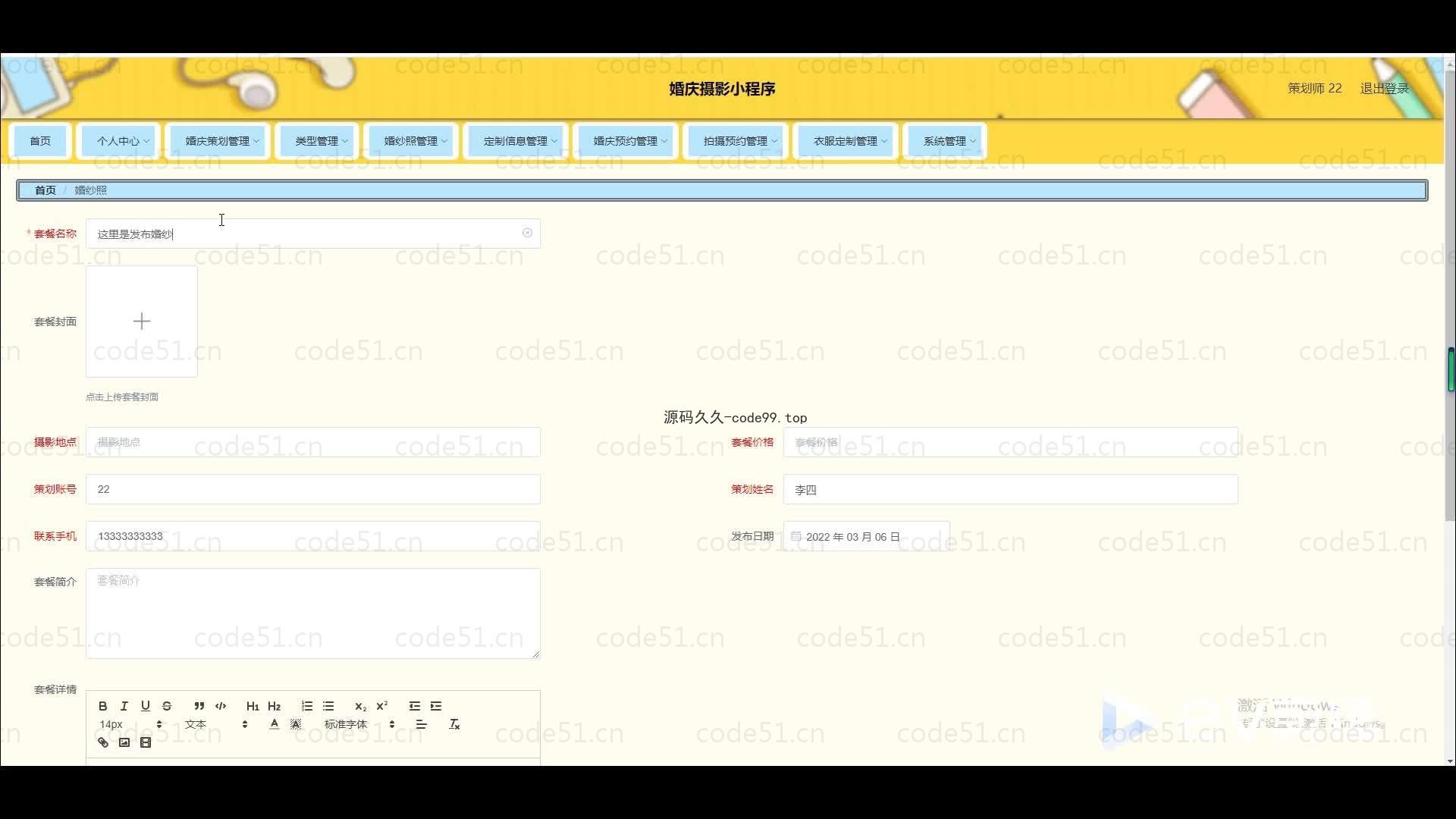
Task: Click the 策划师 22 user label
Action: [x=1314, y=89]
